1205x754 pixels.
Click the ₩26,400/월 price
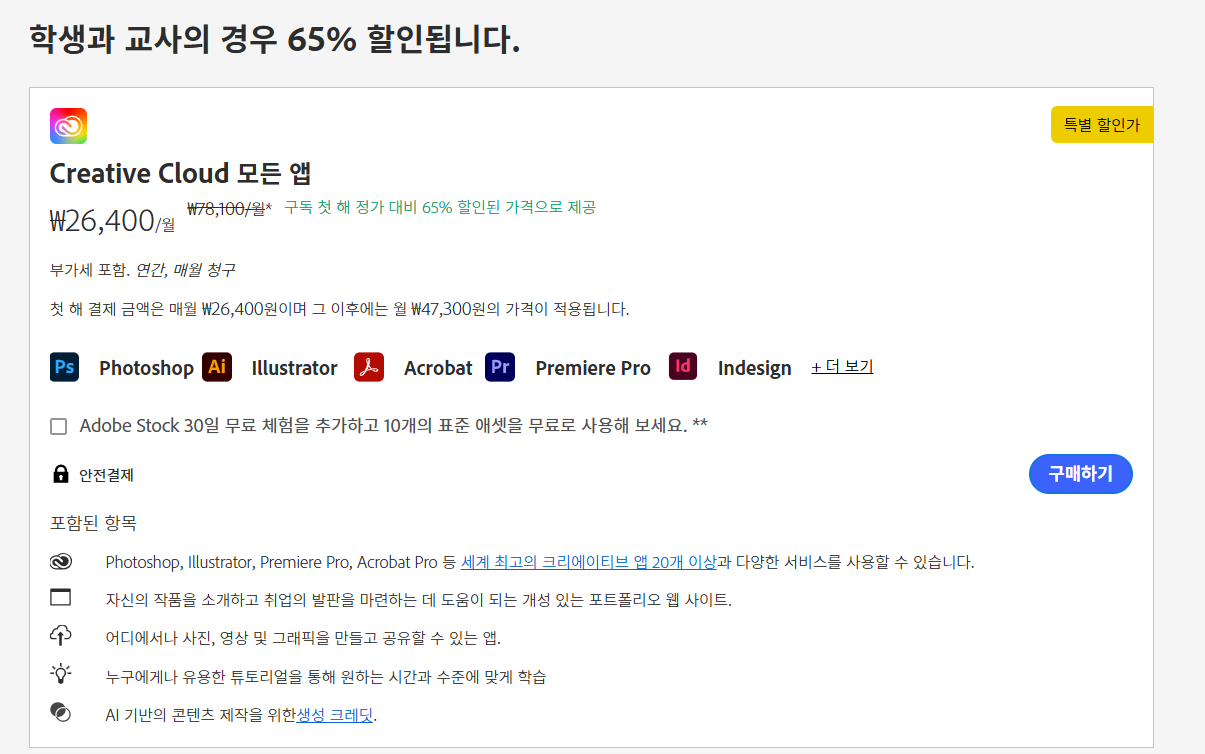[x=112, y=221]
